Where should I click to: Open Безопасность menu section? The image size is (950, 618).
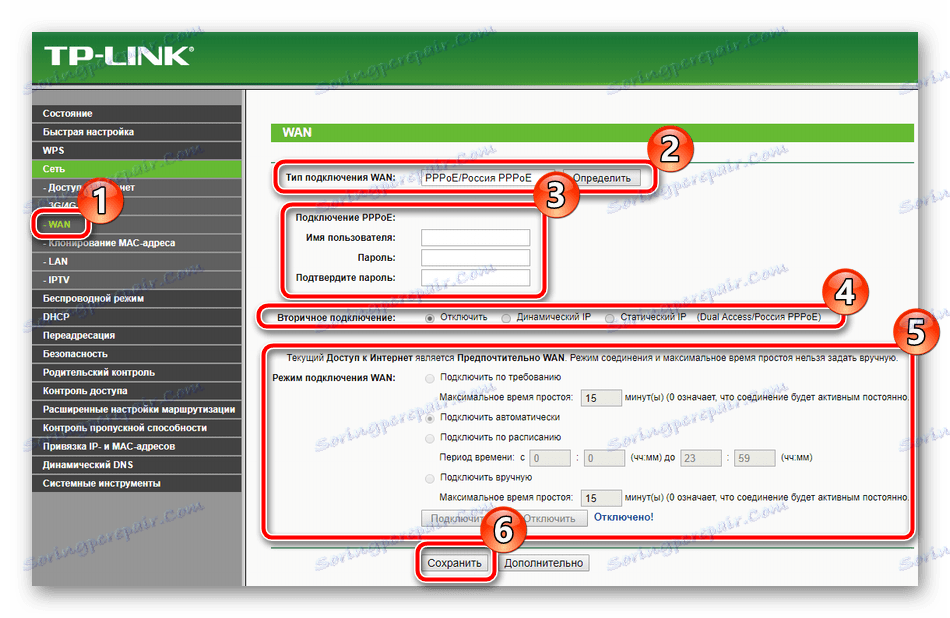tap(136, 353)
